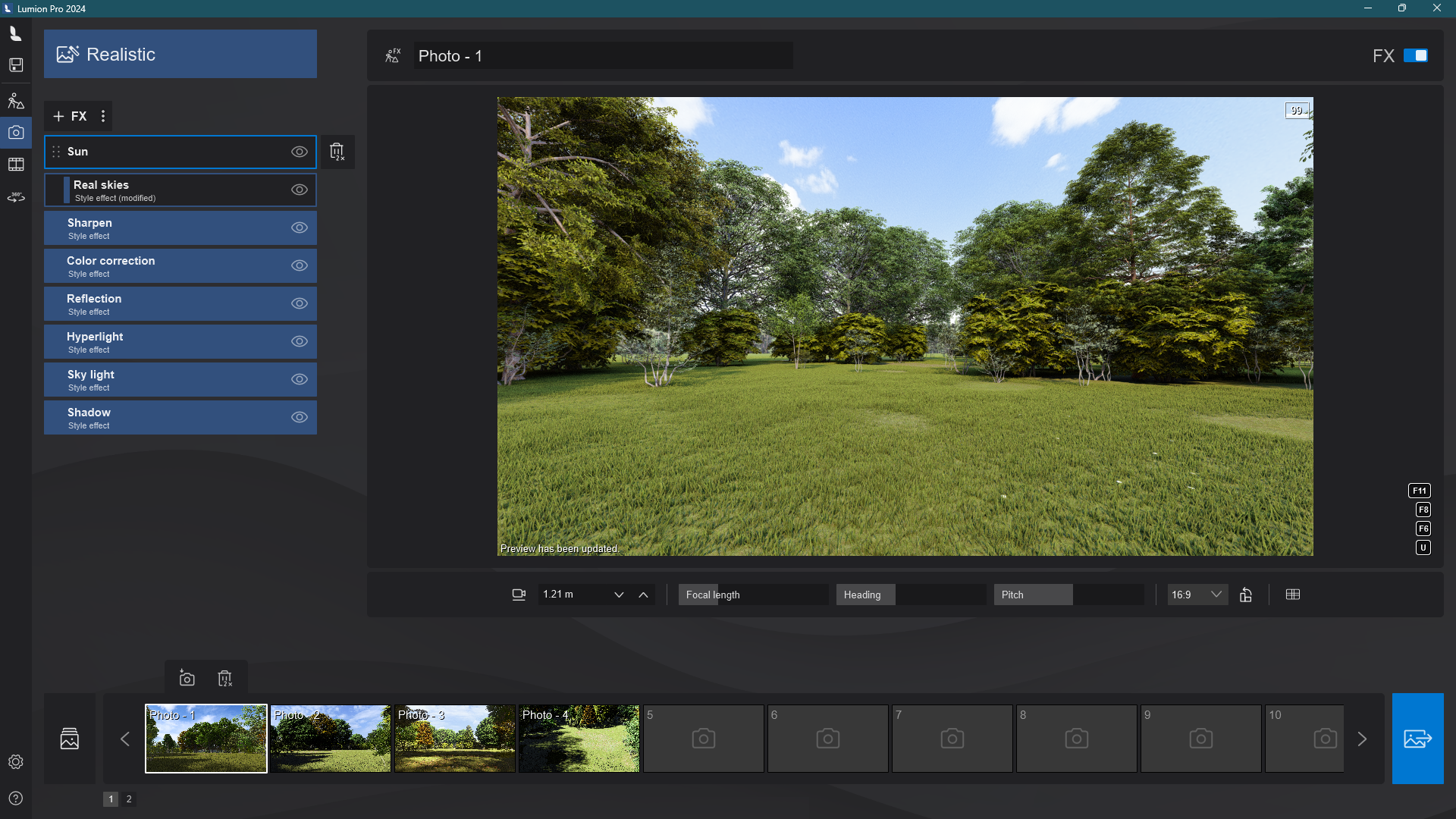Delete the Sun effect with trash icon

[x=337, y=152]
